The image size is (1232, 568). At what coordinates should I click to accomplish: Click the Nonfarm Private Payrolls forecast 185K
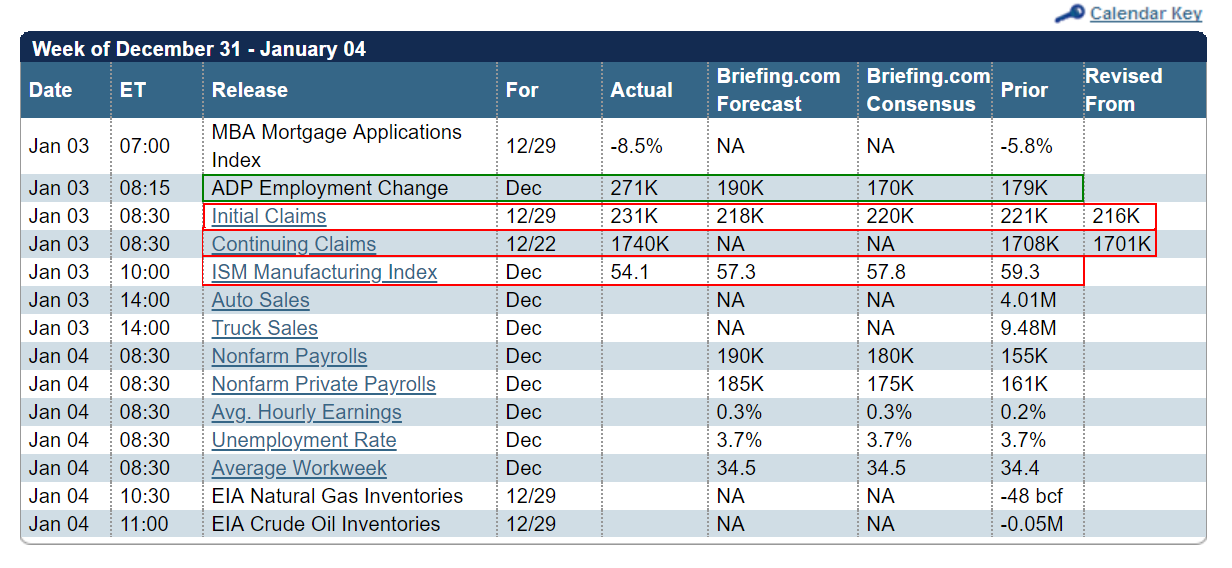741,384
